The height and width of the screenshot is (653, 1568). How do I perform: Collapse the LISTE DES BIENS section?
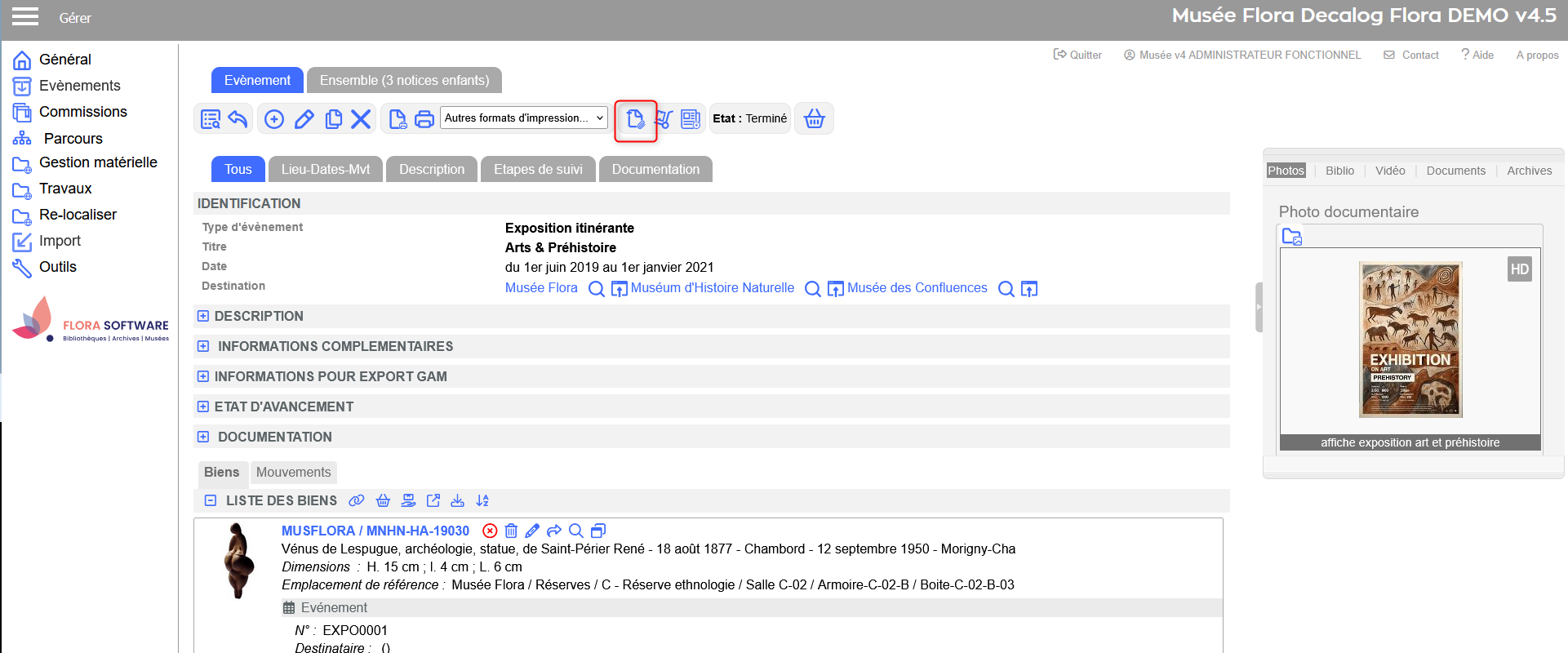click(211, 500)
